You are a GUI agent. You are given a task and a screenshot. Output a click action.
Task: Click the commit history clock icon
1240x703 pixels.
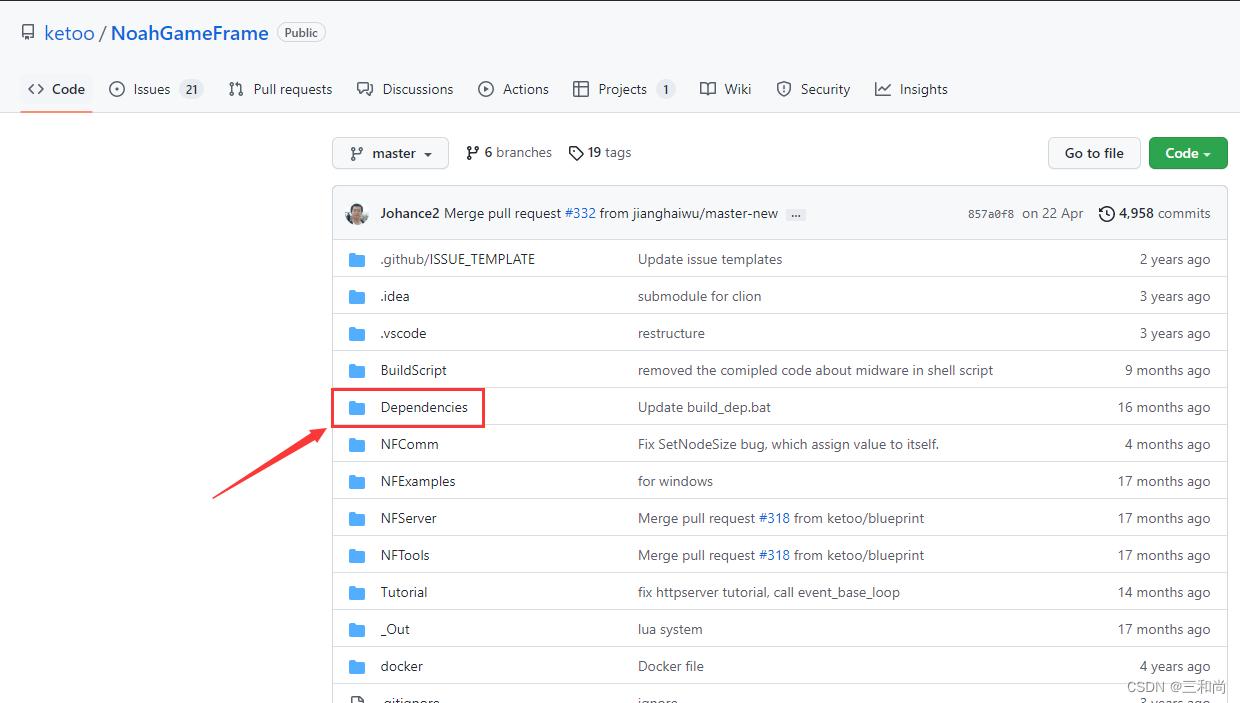pos(1106,214)
